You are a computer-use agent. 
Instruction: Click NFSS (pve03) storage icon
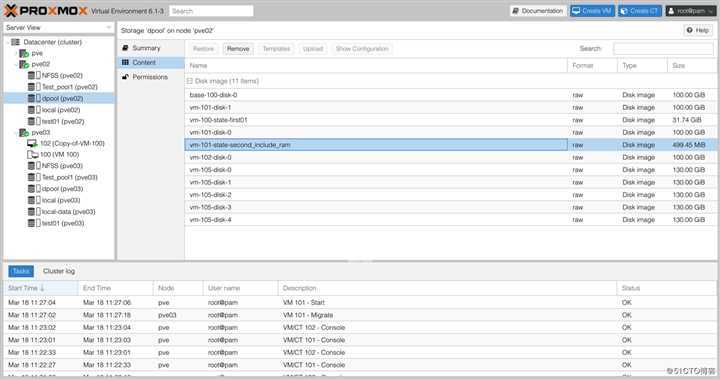[34, 166]
